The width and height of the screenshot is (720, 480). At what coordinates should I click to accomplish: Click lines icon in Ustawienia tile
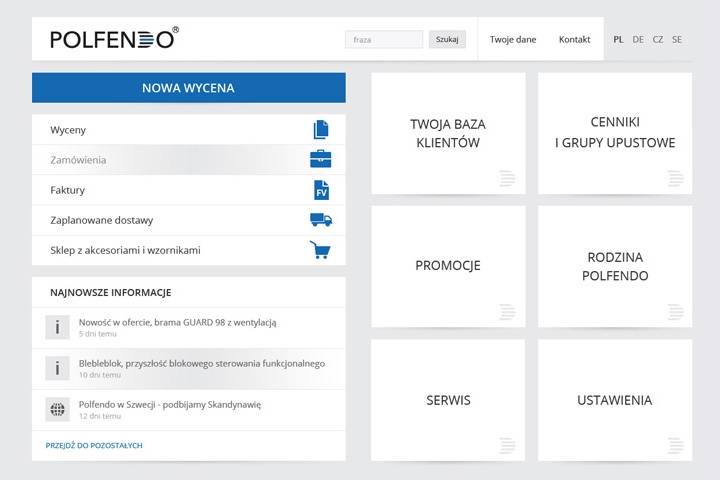(675, 446)
